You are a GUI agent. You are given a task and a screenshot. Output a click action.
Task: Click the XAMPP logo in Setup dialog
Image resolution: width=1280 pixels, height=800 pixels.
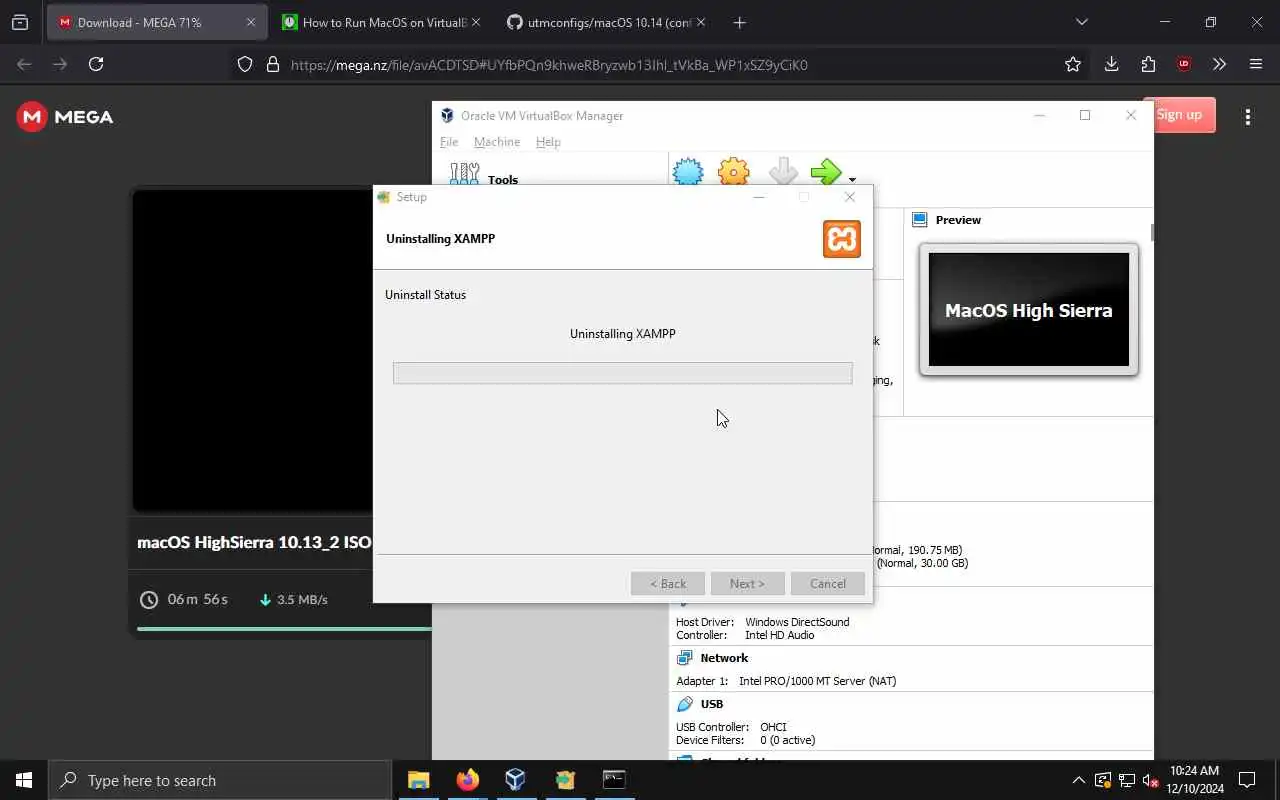point(842,239)
